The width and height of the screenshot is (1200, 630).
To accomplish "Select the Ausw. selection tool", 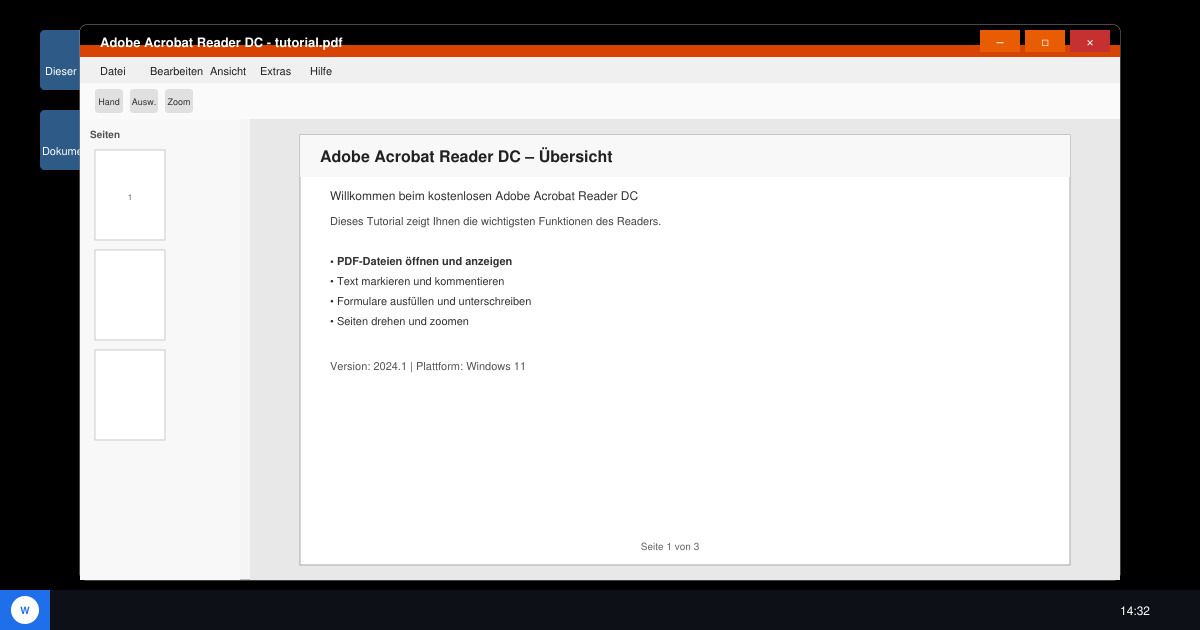I will (x=144, y=101).
